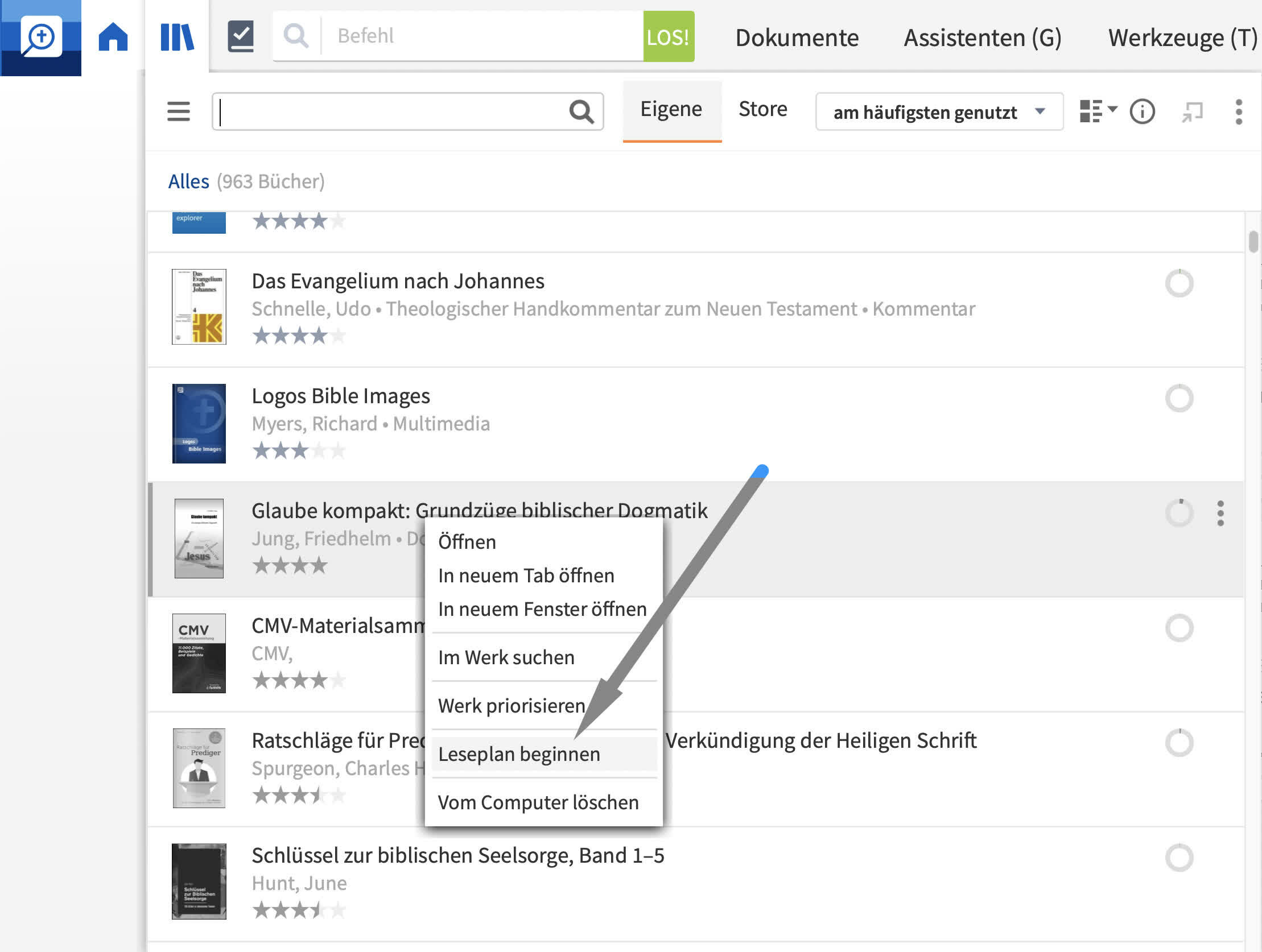Click download circle for Ratschläge für Prediger

(x=1179, y=743)
